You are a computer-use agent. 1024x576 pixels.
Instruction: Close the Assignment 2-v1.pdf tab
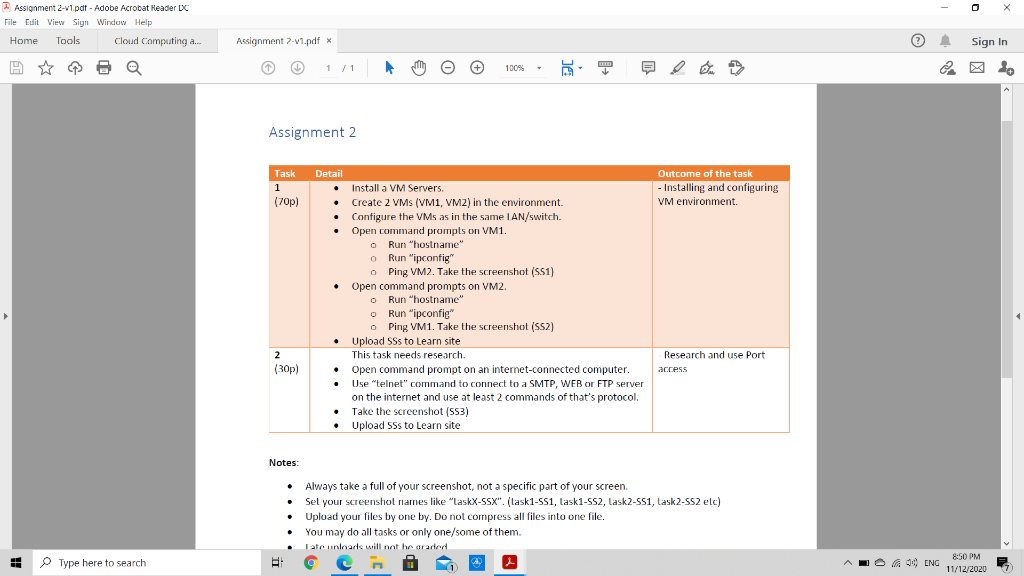[329, 40]
